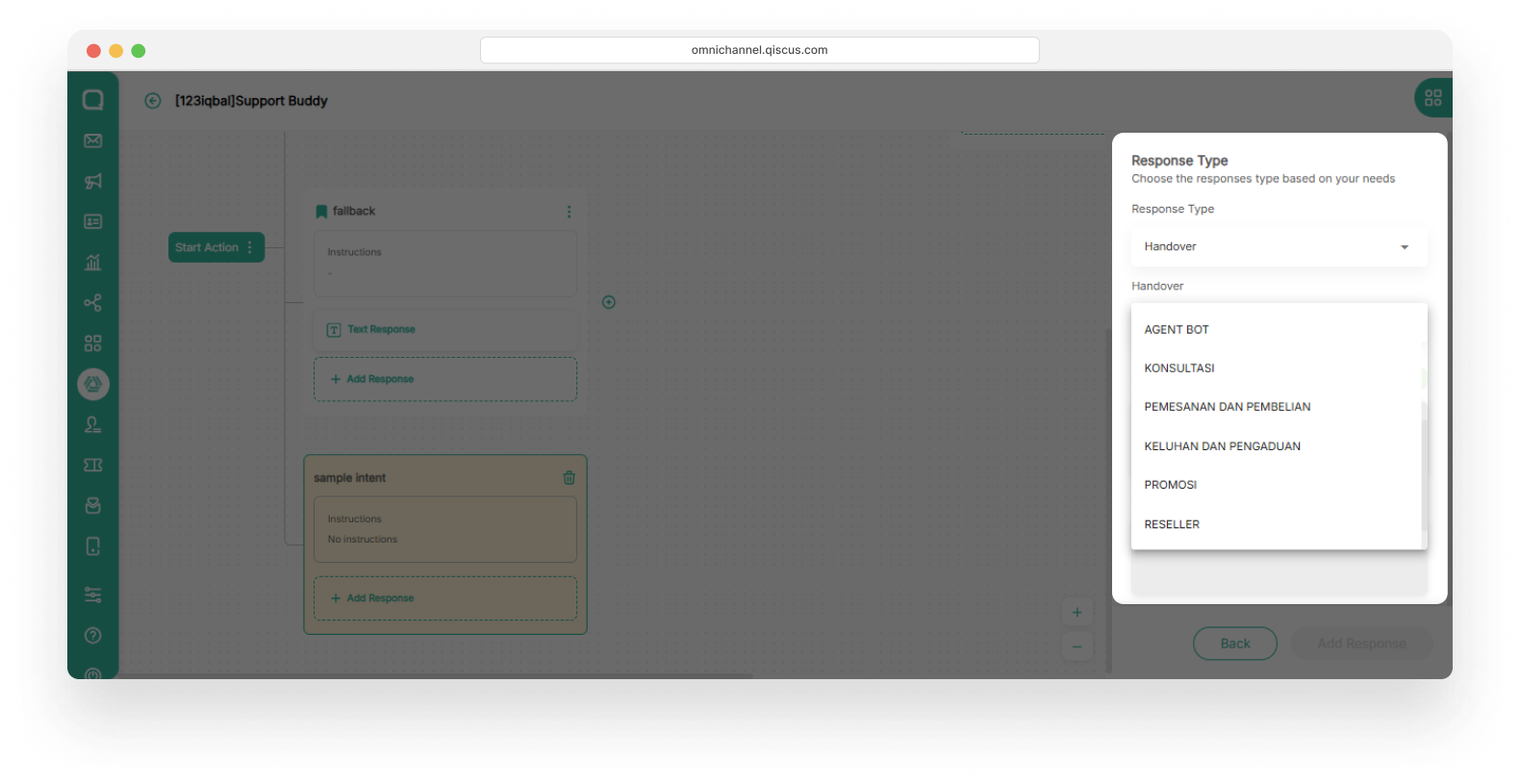
Task: Click the fallback Instructions box
Action: click(445, 263)
